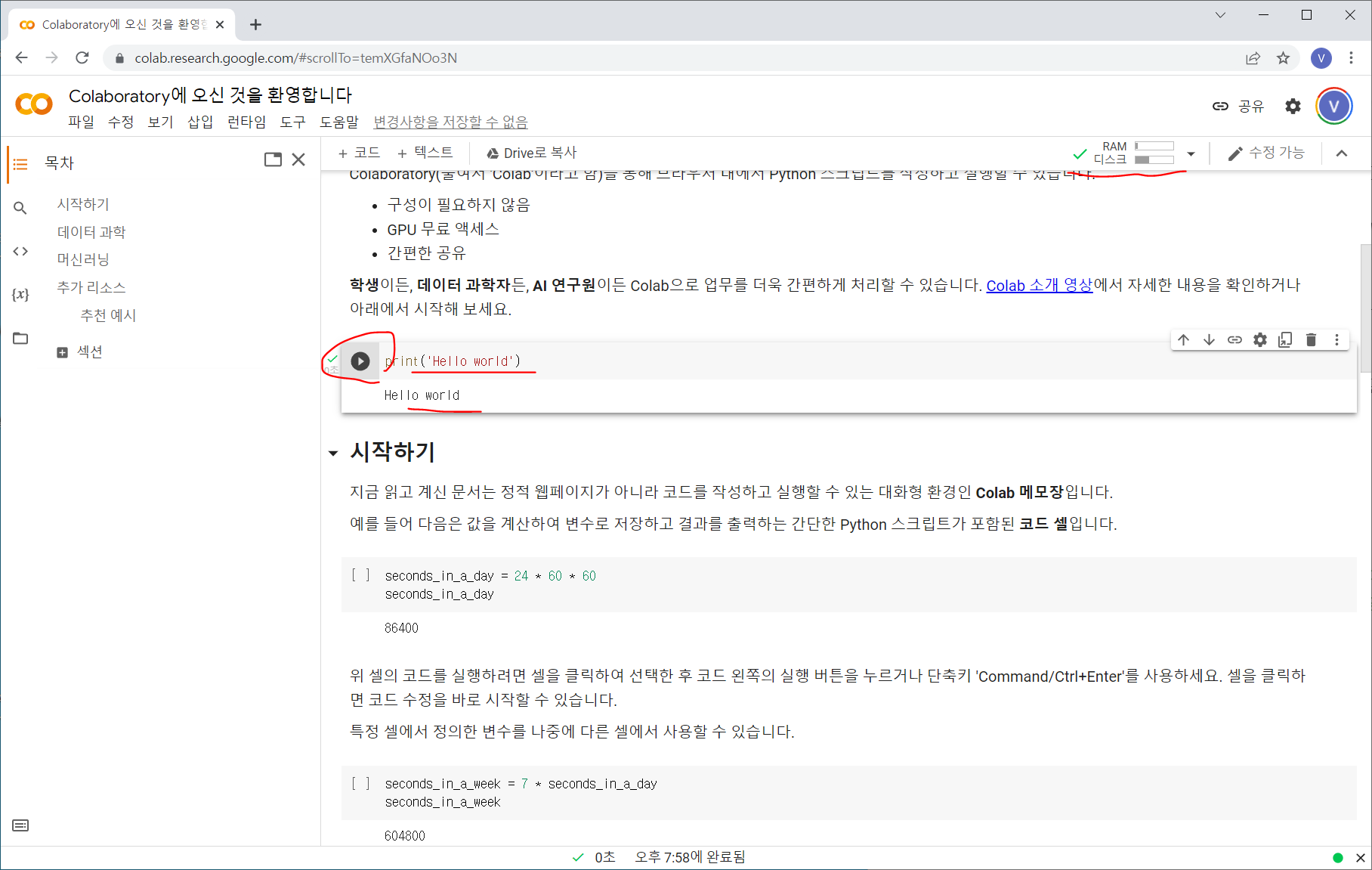This screenshot has width=1372, height=870.
Task: Open the Chrome tab search dropdown
Action: pos(1220,15)
